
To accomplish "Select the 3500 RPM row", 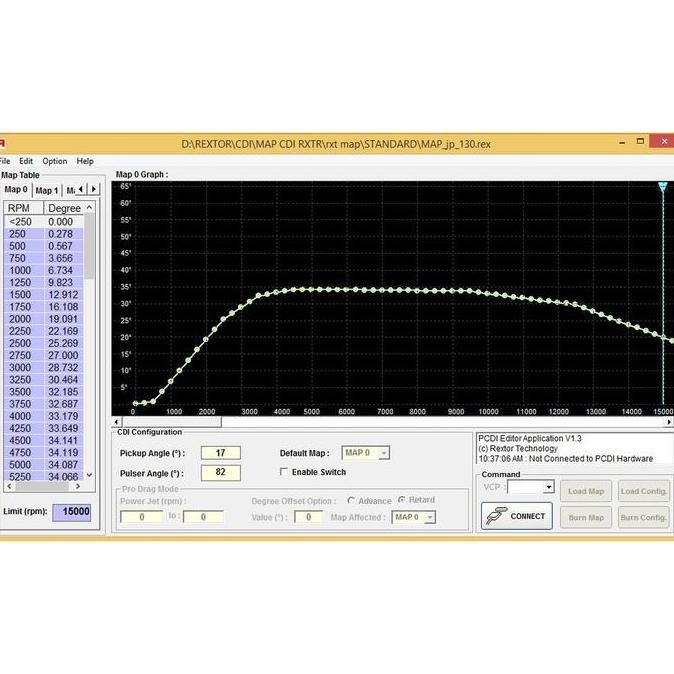I will 44,392.
